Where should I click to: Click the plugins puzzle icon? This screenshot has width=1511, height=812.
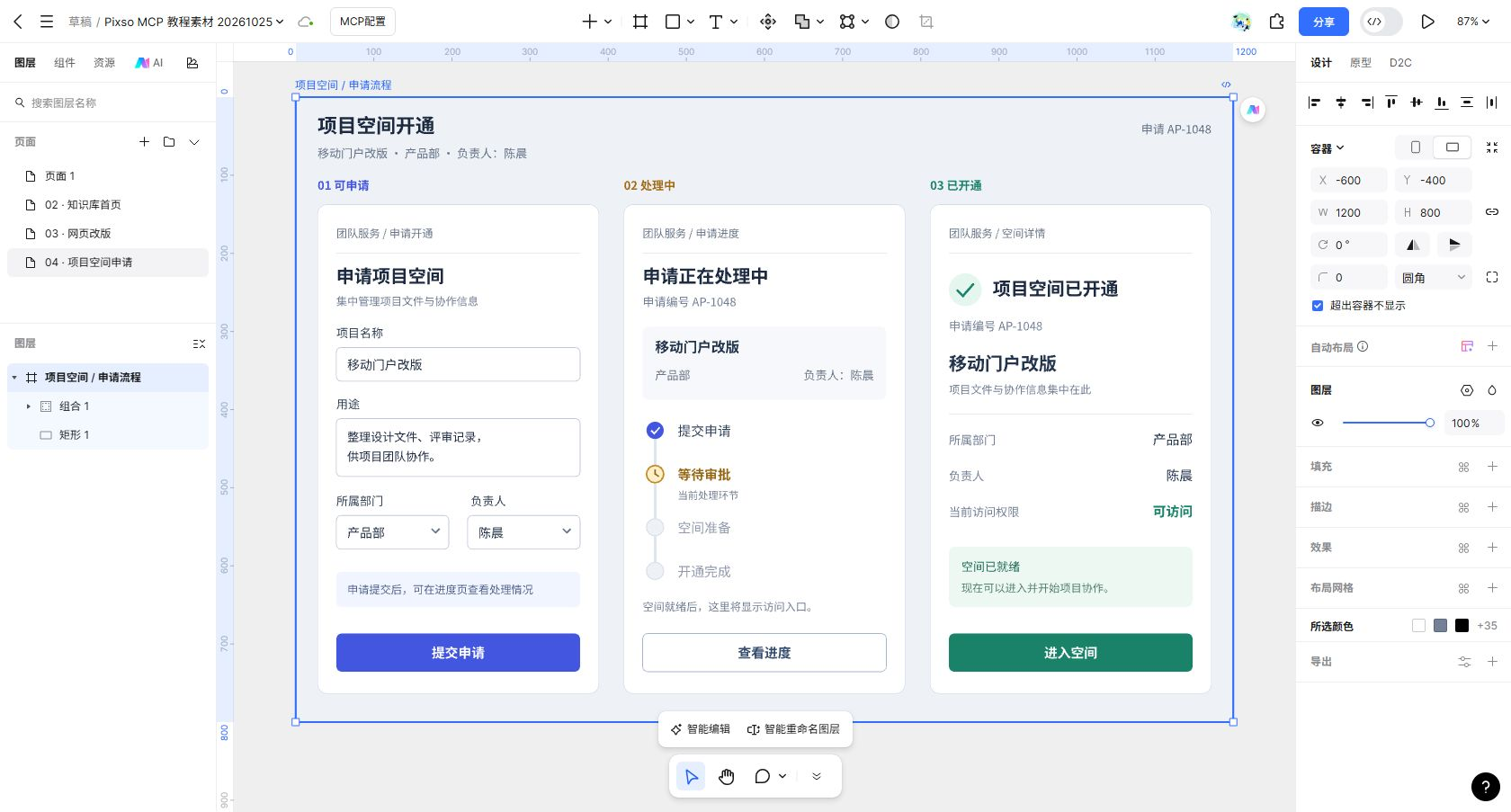coord(1277,22)
